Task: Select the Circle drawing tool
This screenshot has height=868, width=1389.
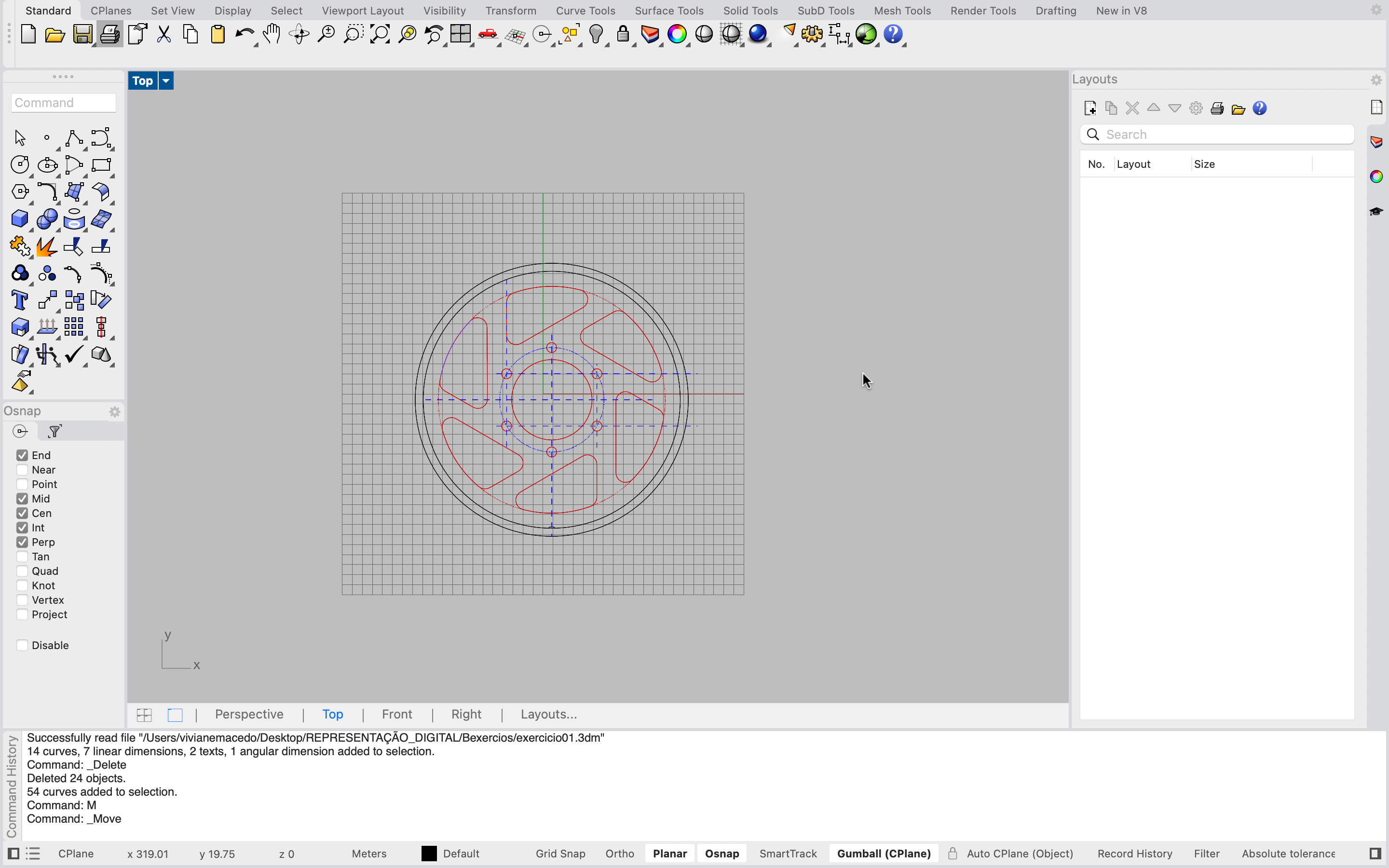Action: point(19,165)
